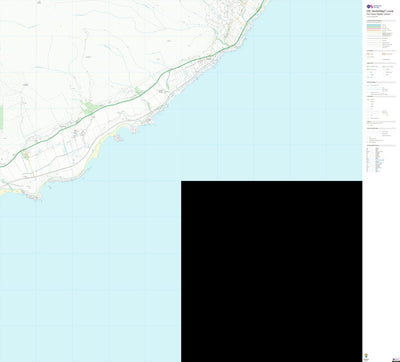The width and height of the screenshot is (400, 362).
Task: Click the orange and green crest emblem
Action: pos(366,355)
